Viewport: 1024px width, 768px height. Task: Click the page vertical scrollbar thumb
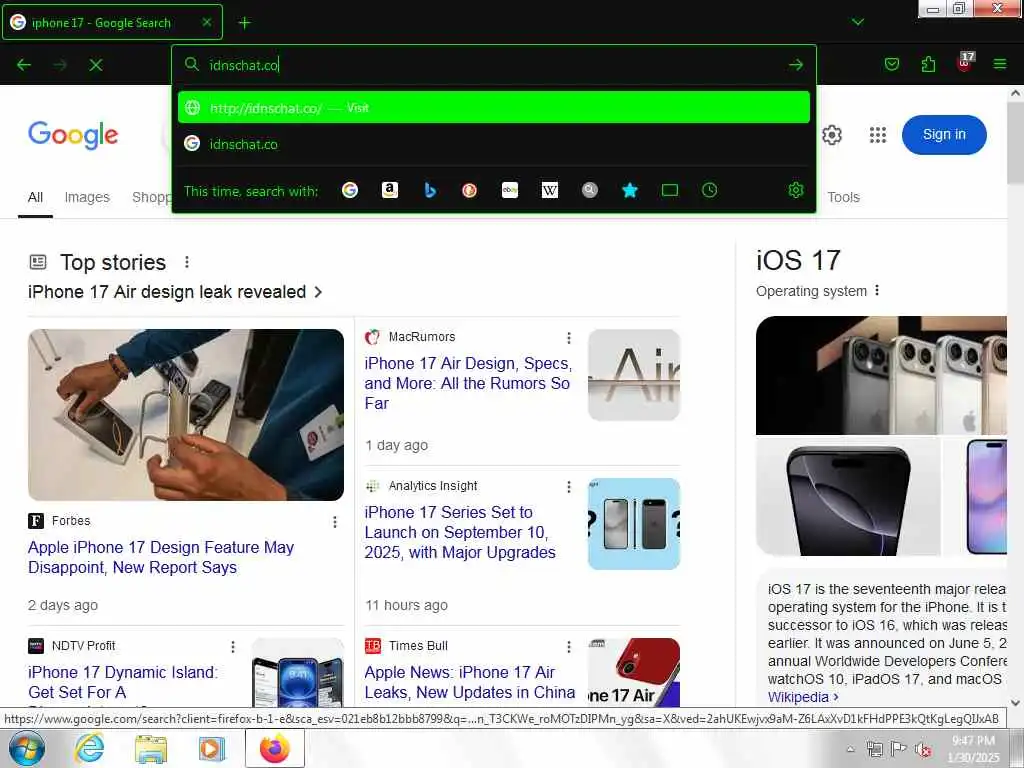click(1015, 142)
